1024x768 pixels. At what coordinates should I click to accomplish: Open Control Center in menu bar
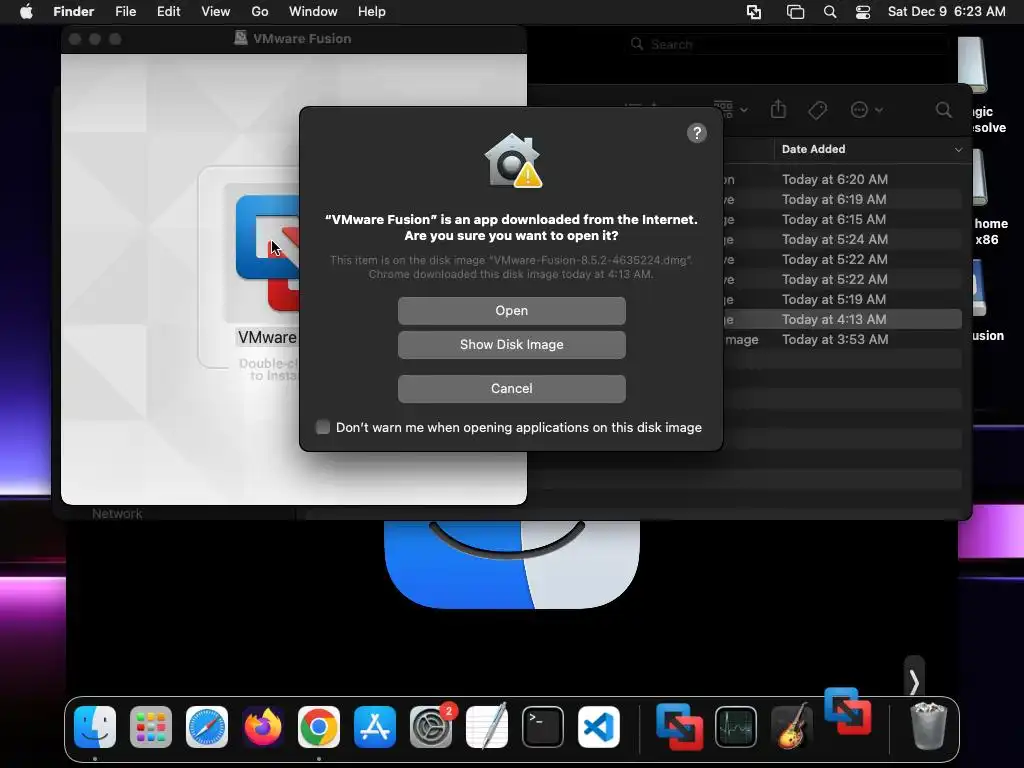(863, 12)
